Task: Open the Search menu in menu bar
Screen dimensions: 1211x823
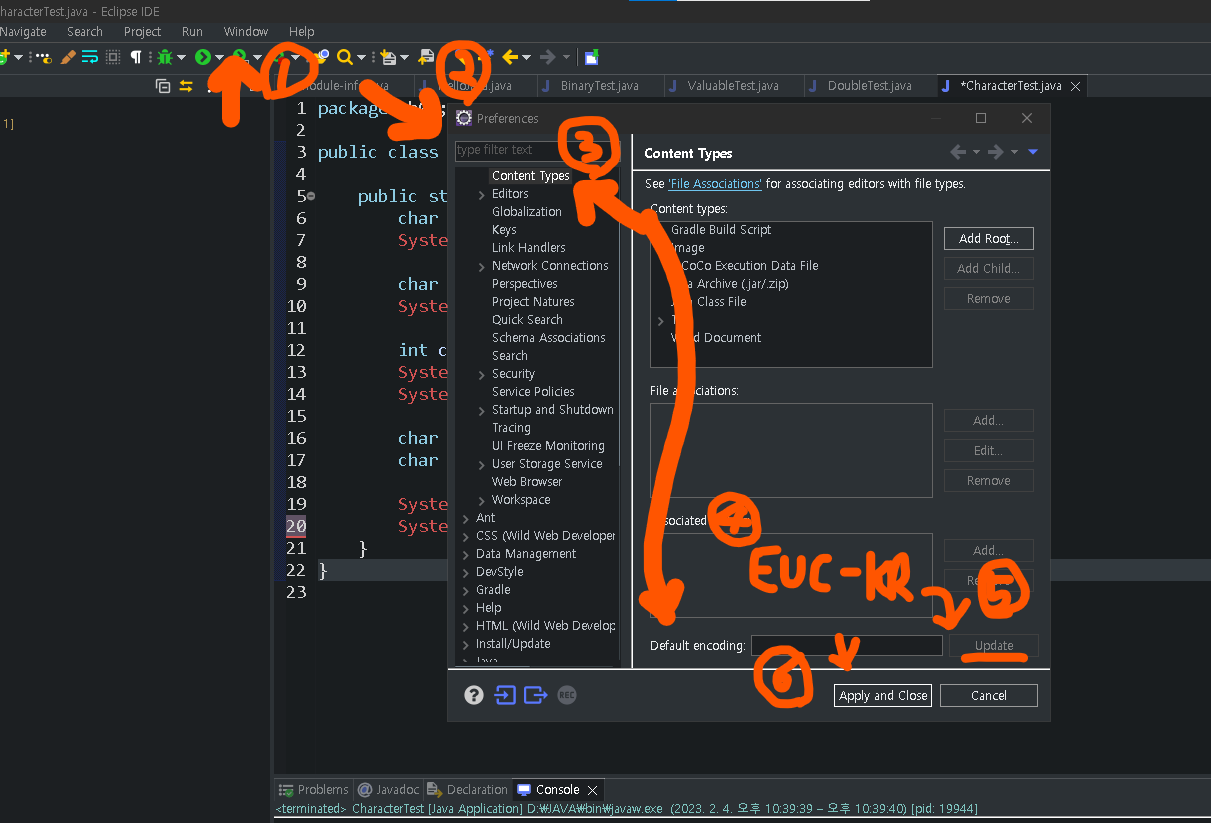Action: [85, 31]
